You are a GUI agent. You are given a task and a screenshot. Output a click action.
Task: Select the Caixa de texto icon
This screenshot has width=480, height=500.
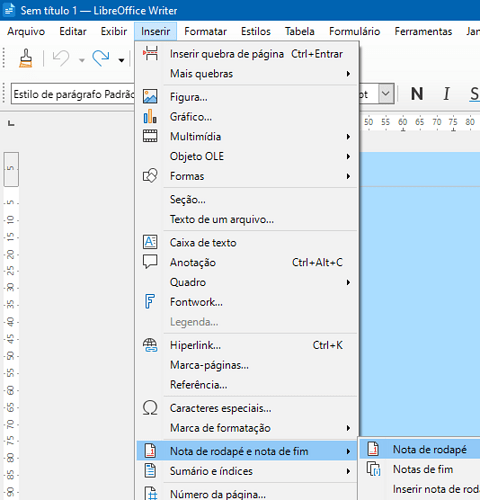click(150, 242)
